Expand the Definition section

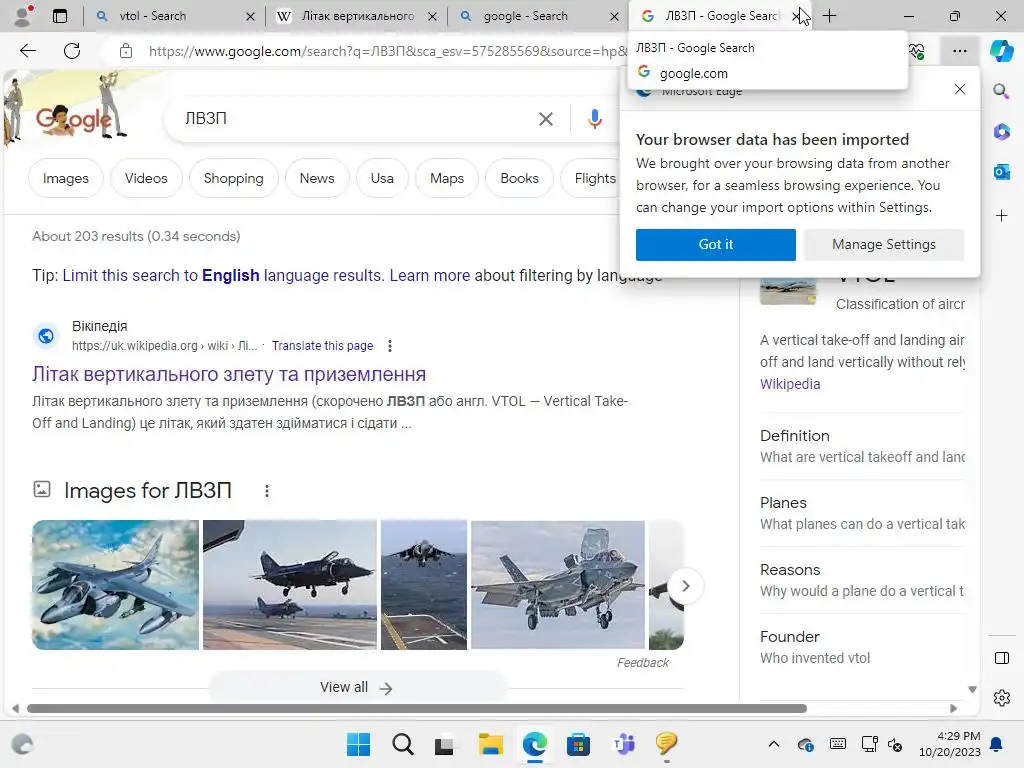pos(862,446)
